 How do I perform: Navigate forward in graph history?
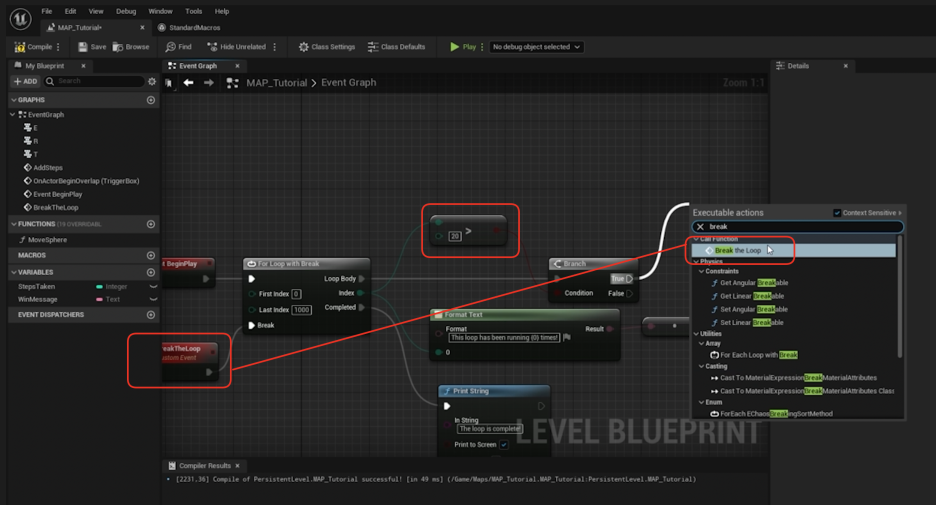(208, 83)
